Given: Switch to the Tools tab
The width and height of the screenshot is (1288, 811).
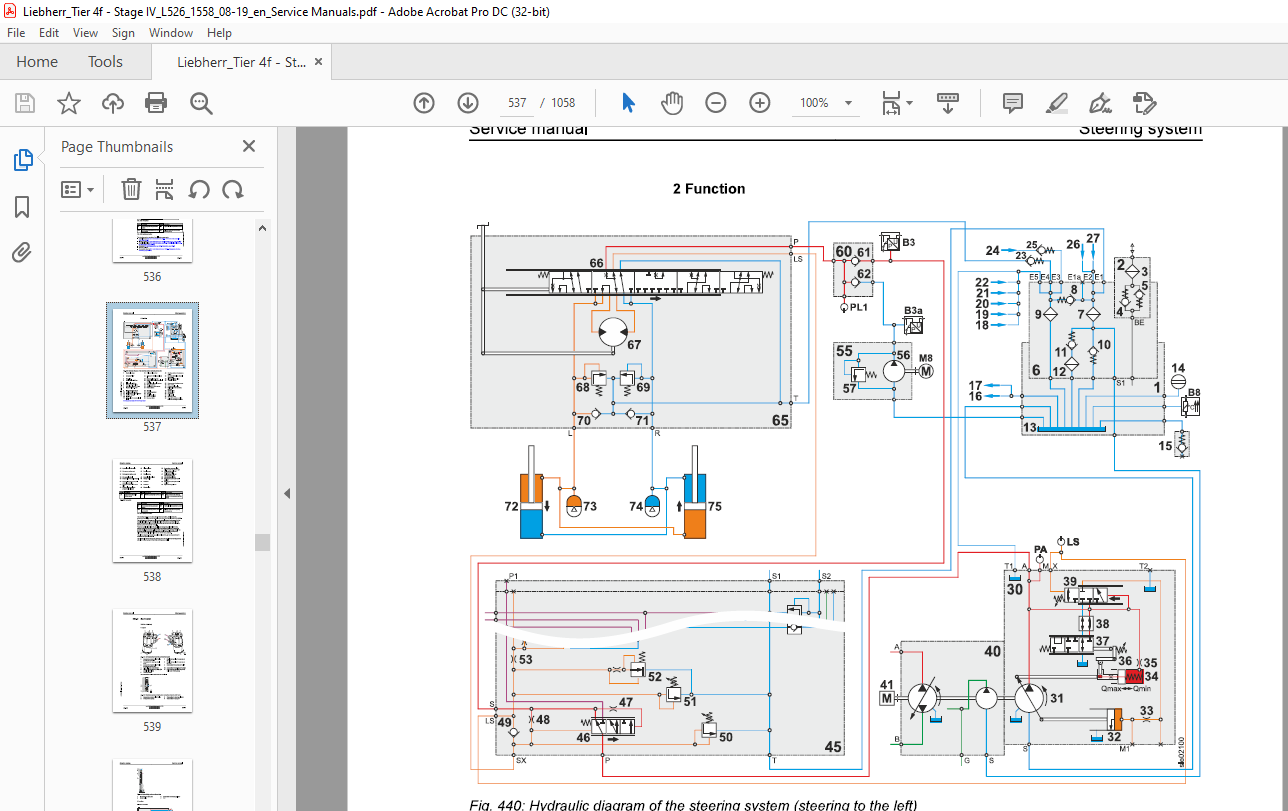Looking at the screenshot, I should (x=105, y=62).
